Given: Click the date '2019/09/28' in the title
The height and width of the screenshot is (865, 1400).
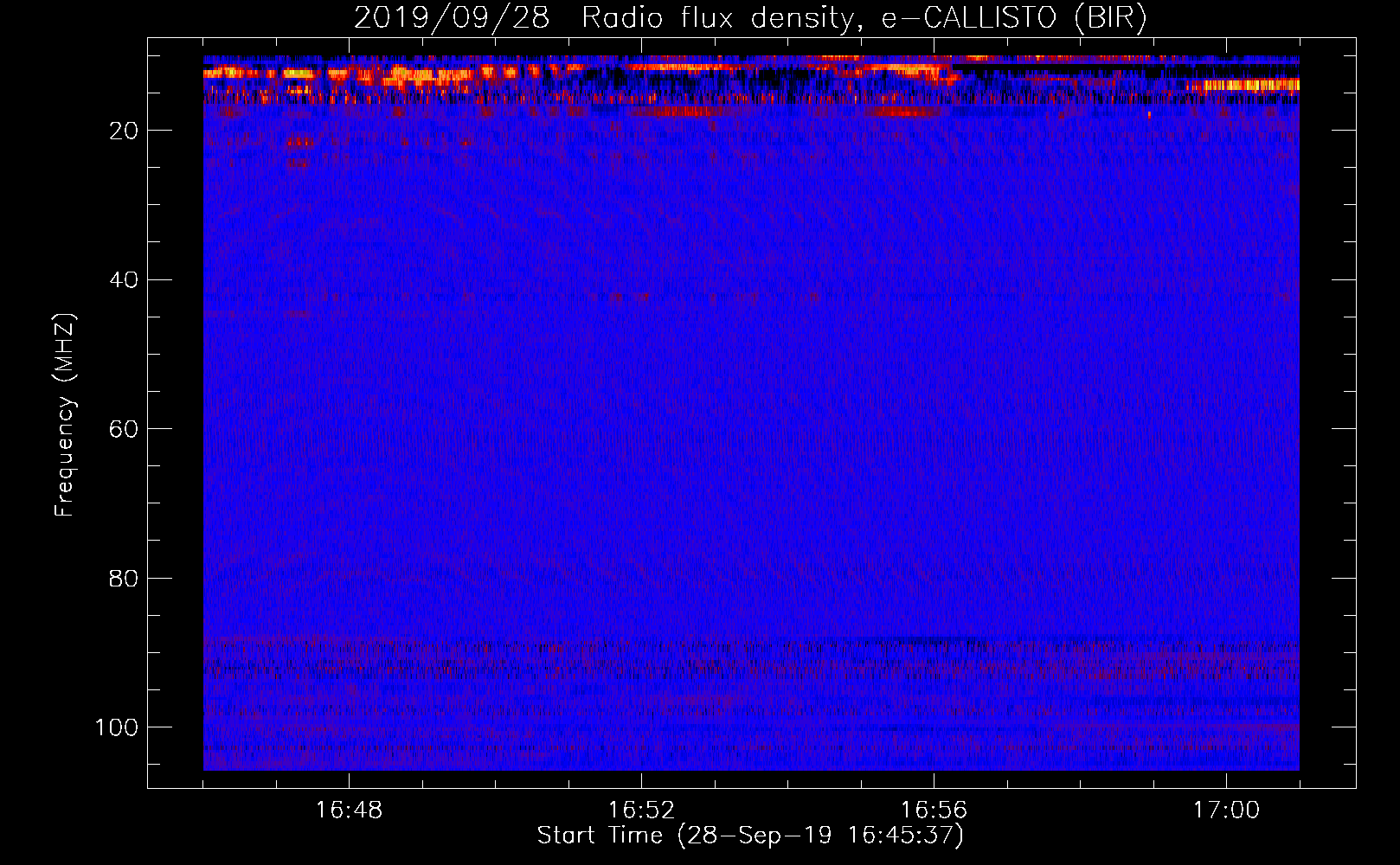Looking at the screenshot, I should click(452, 18).
